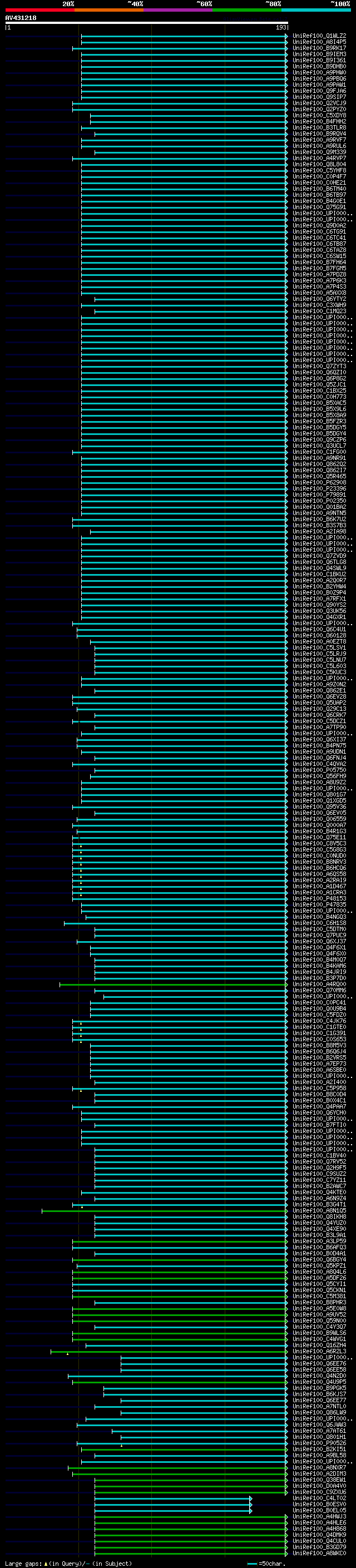Select hit label UniRef100_P23396
Viewport: 356px width, 1568px height.
319,489
